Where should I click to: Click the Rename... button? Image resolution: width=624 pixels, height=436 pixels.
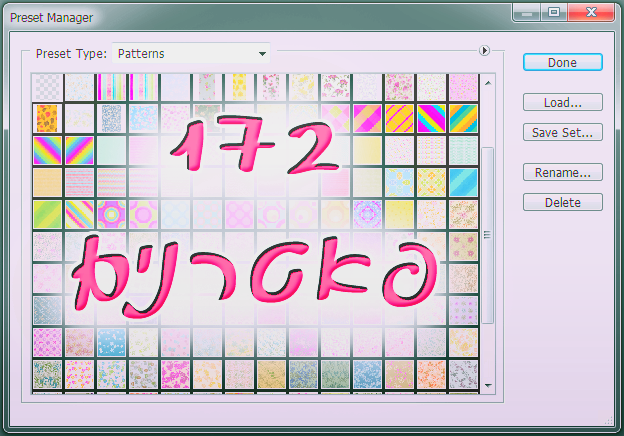(563, 172)
